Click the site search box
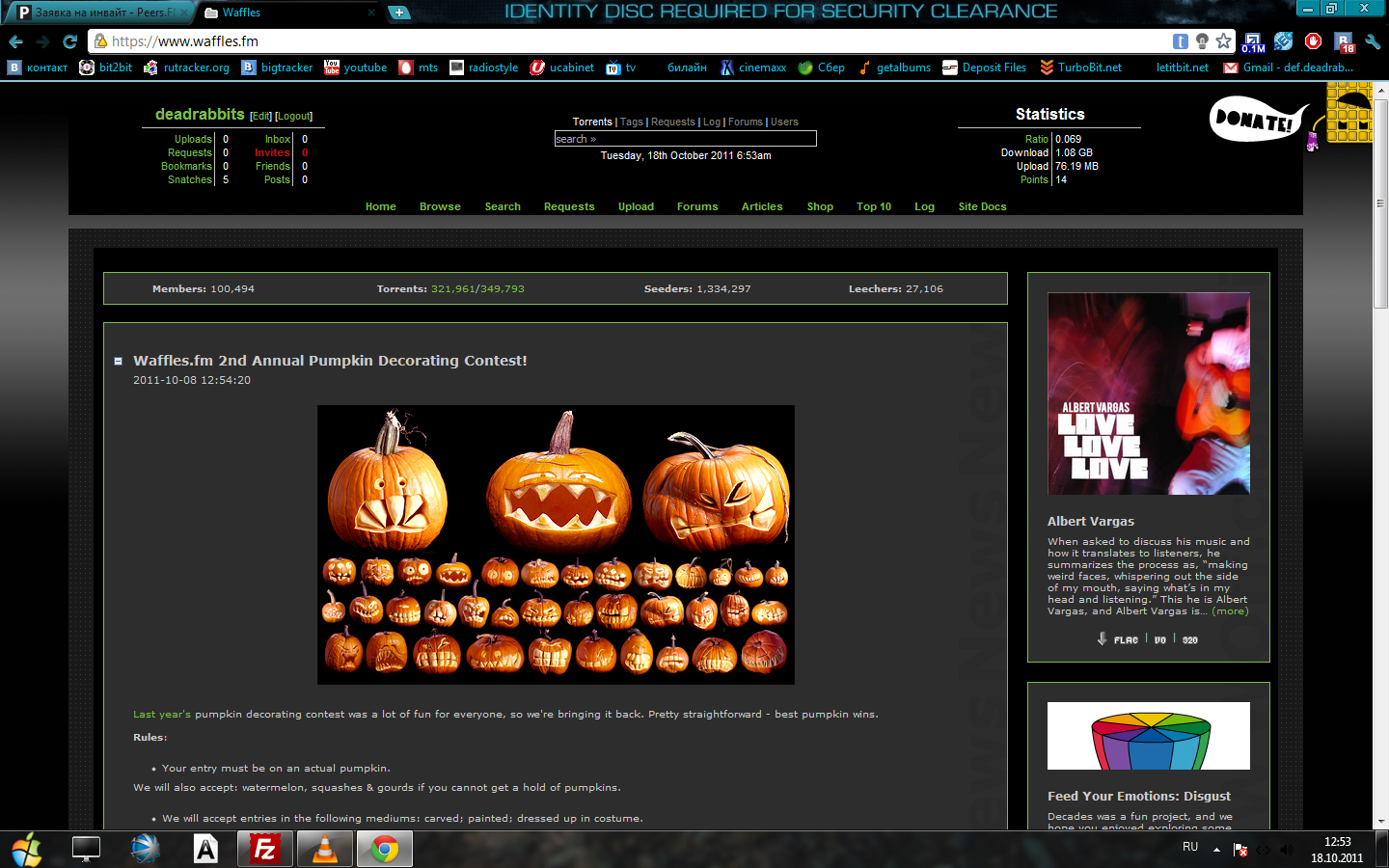This screenshot has width=1389, height=868. pyautogui.click(x=685, y=139)
